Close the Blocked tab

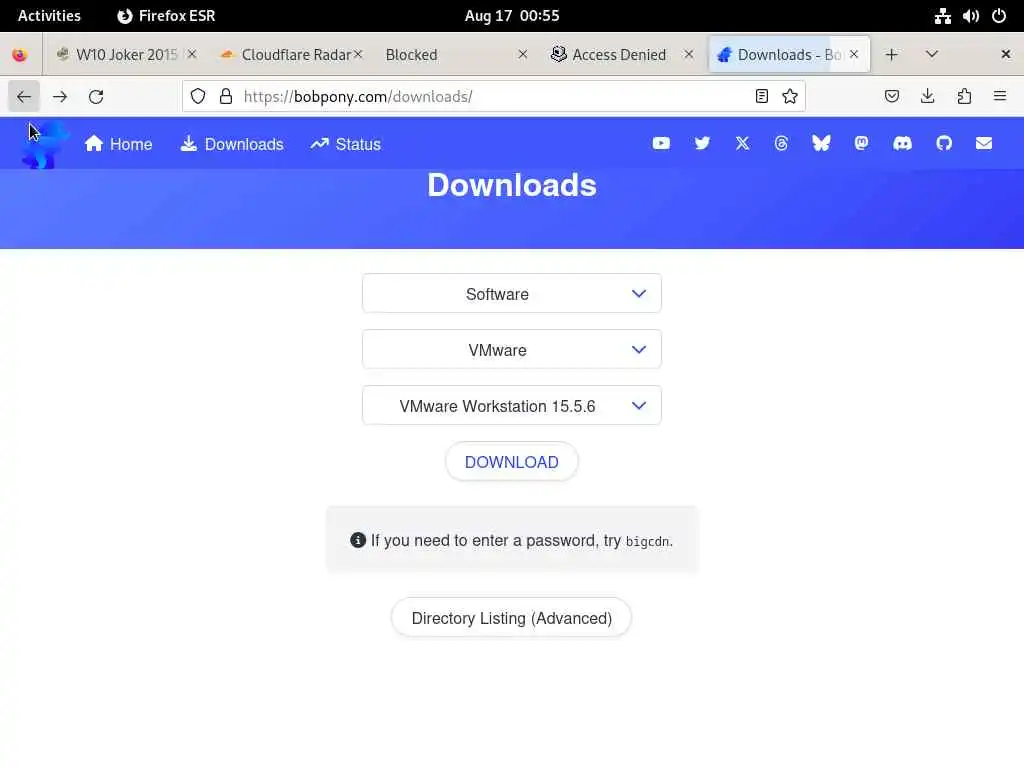pos(522,55)
